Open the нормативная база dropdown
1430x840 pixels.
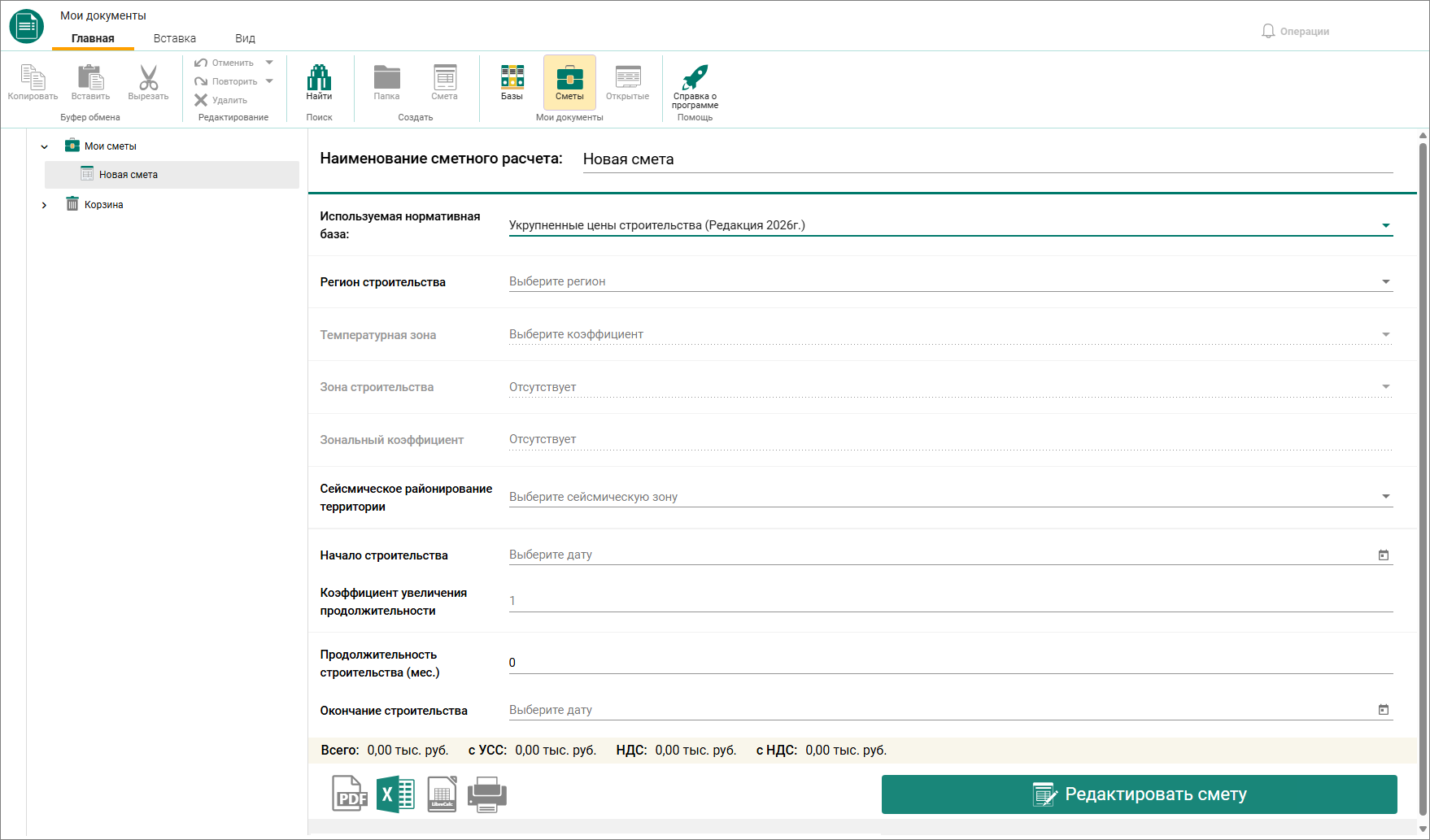[x=1386, y=225]
